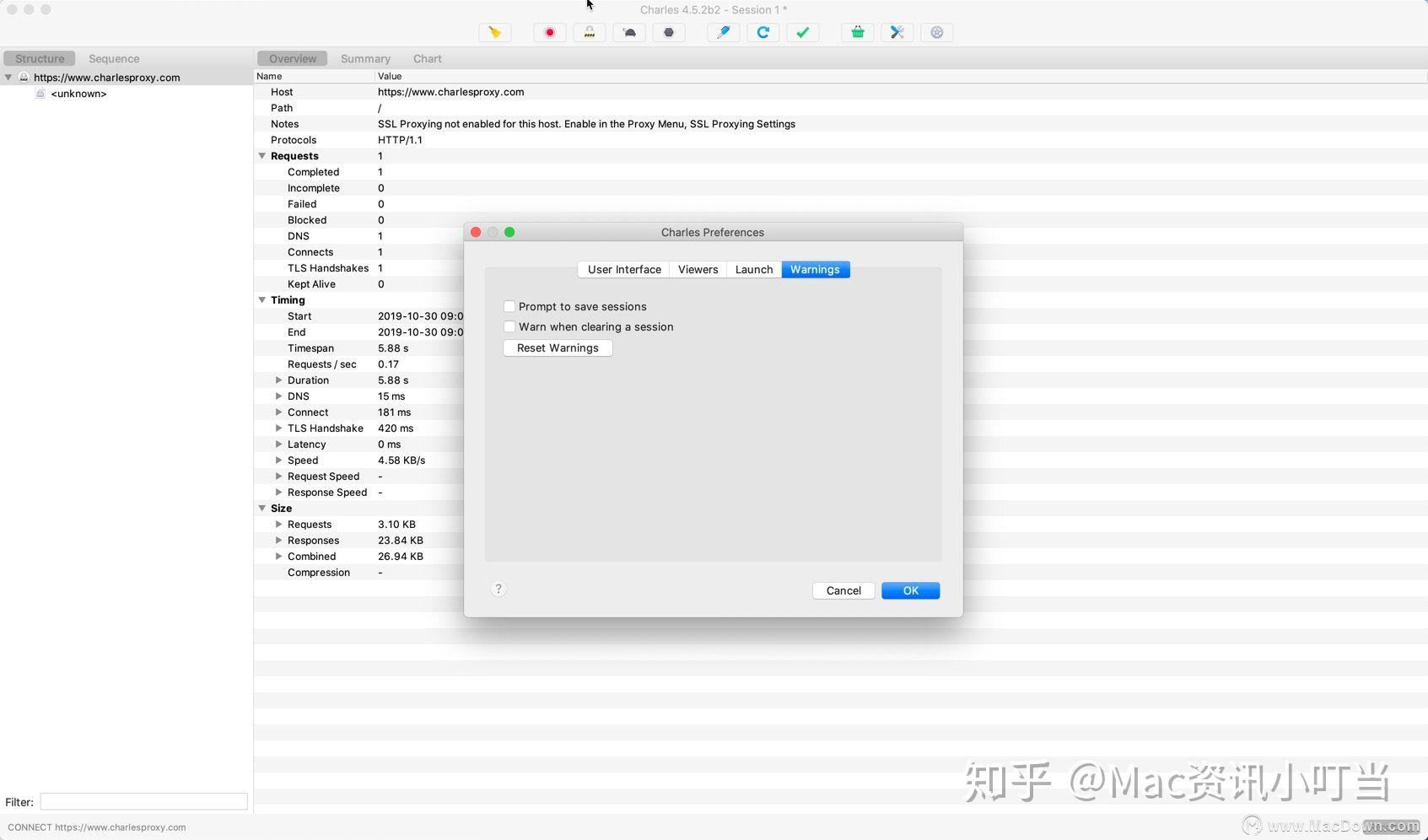Validate the response with the checkmark icon
This screenshot has width=1428, height=840.
[803, 32]
